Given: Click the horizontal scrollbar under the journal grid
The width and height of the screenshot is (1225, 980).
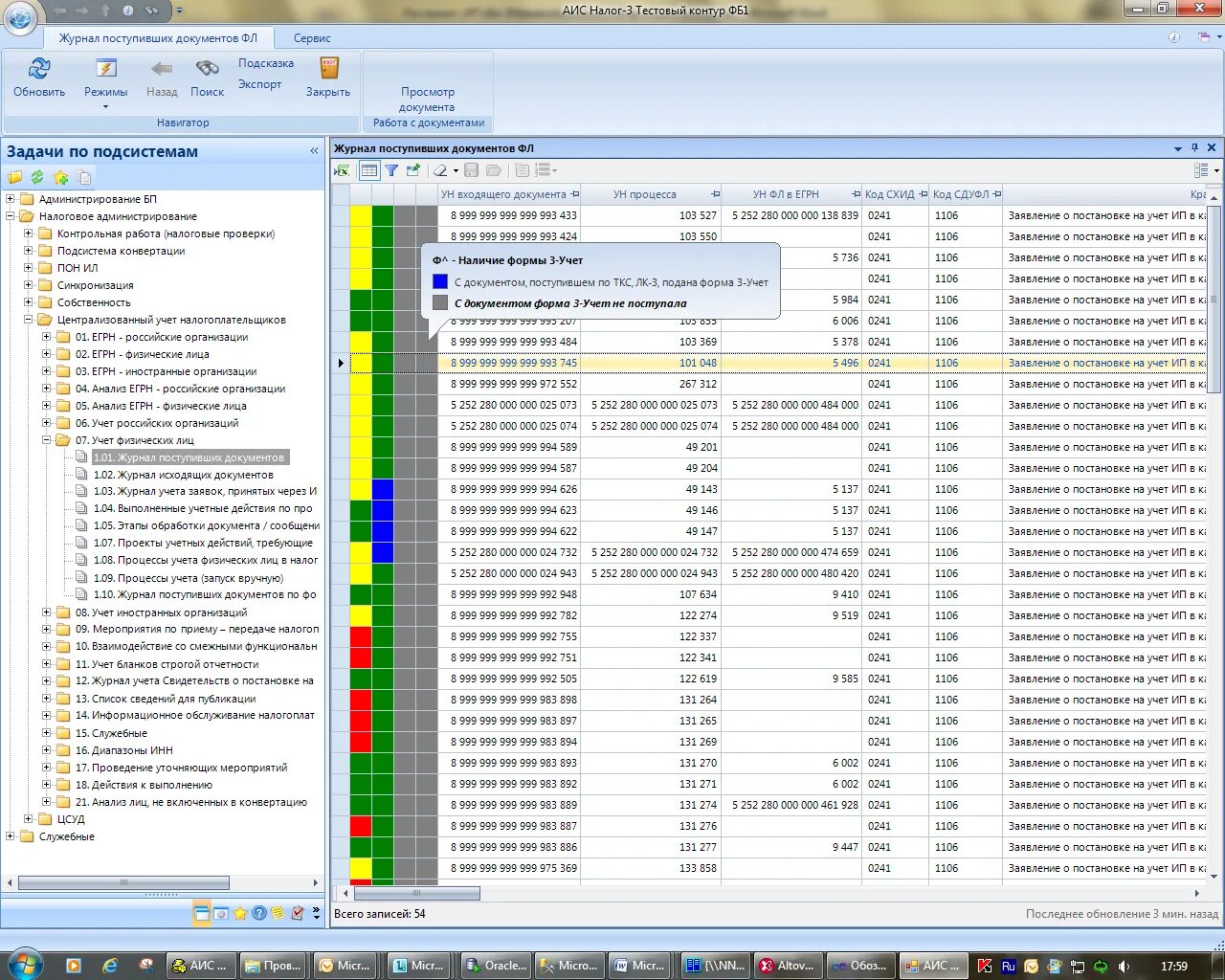Looking at the screenshot, I should [x=417, y=893].
